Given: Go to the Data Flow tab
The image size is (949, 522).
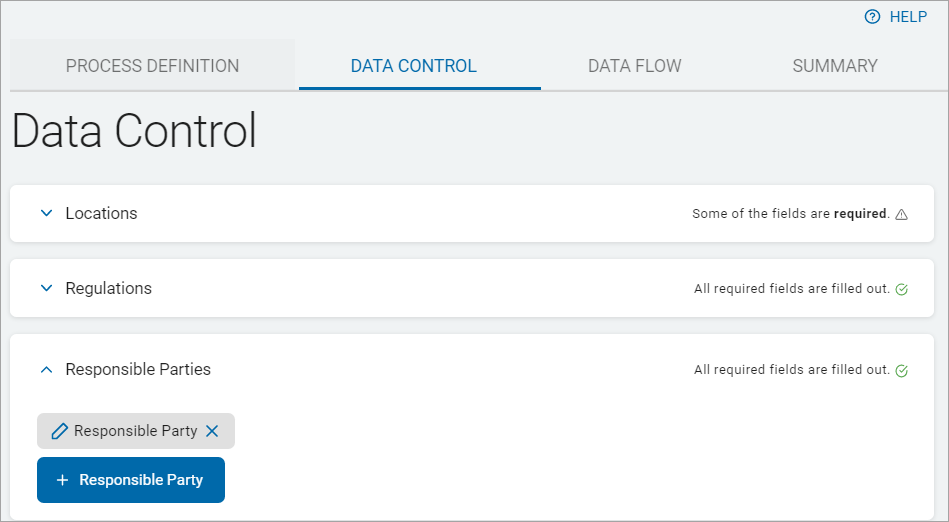Looking at the screenshot, I should click(x=634, y=66).
